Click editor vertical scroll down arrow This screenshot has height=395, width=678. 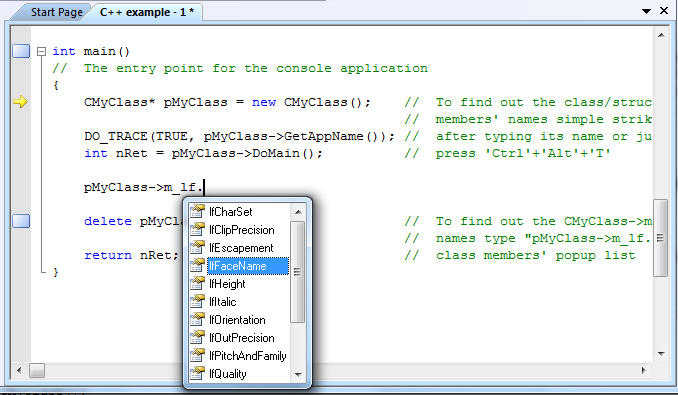coord(661,354)
